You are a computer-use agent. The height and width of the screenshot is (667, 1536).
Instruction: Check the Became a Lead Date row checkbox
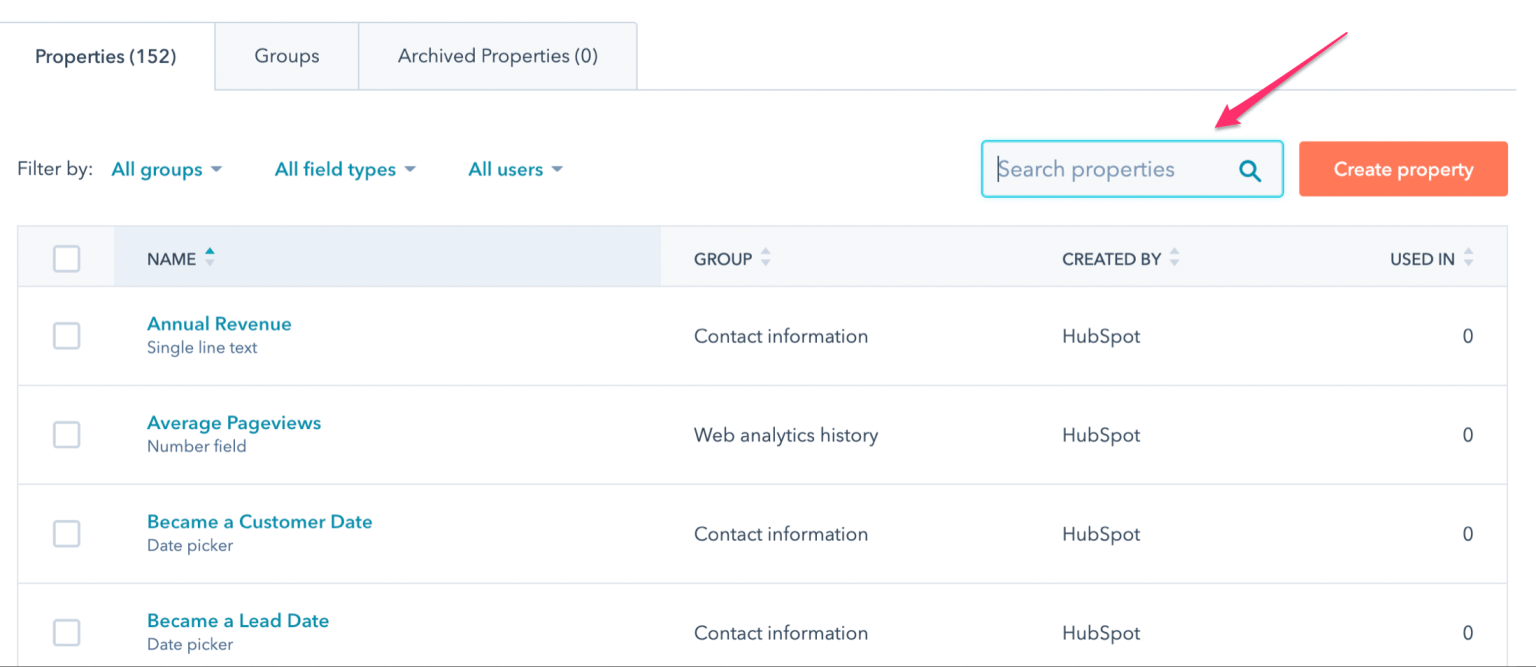coord(66,632)
